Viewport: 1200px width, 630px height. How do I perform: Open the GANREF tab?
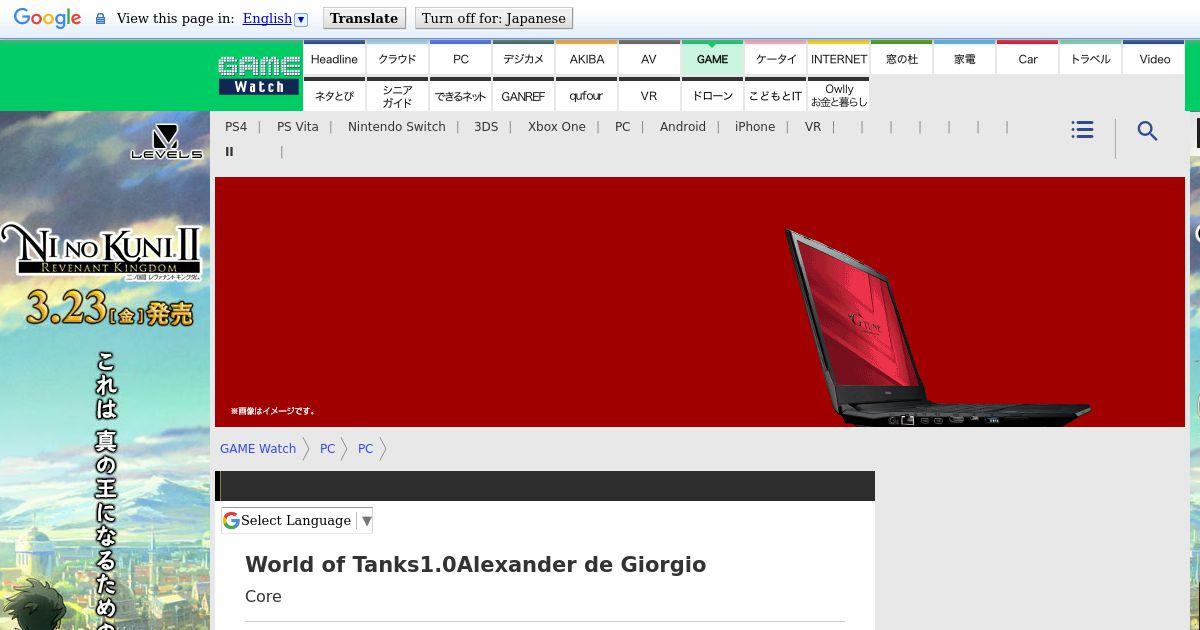click(523, 94)
